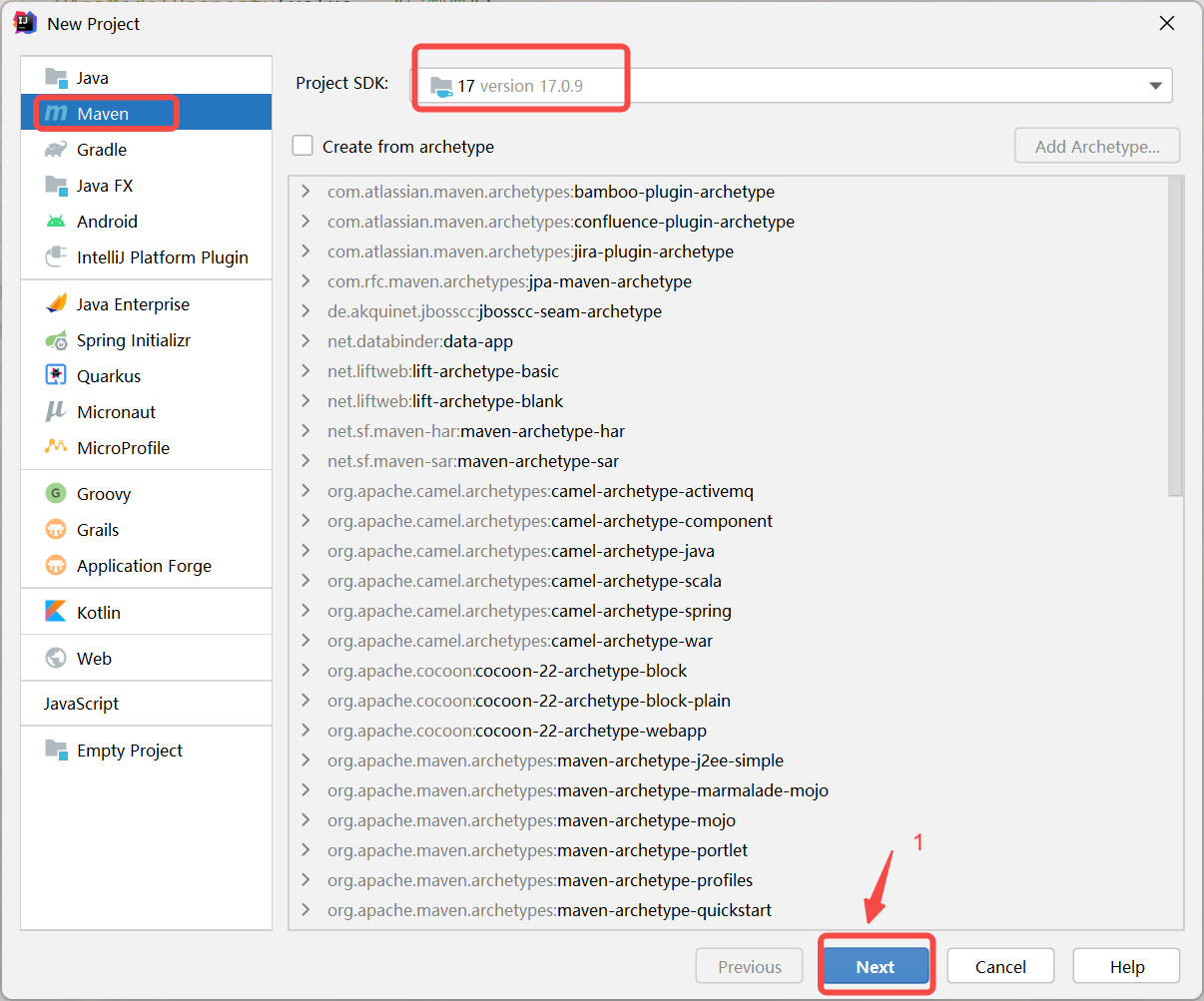Image resolution: width=1204 pixels, height=1001 pixels.
Task: Click the Previous button
Action: (x=750, y=966)
